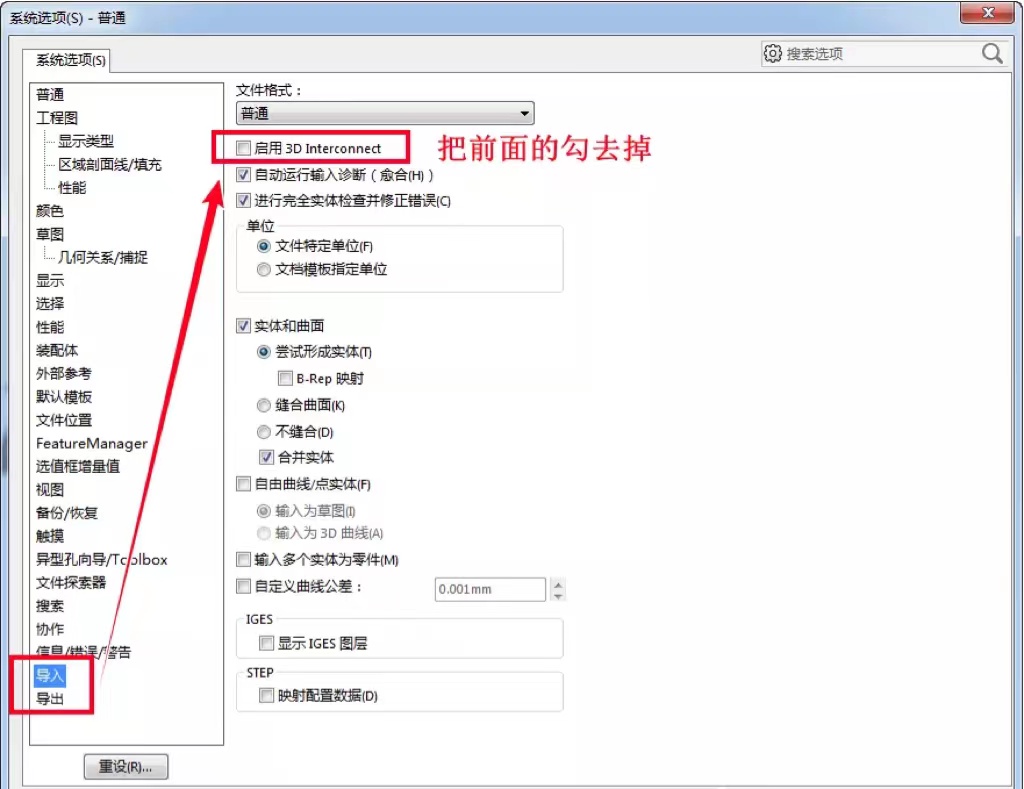1024x789 pixels.
Task: Enable 自由曲线/点实体 checkbox
Action: (244, 484)
